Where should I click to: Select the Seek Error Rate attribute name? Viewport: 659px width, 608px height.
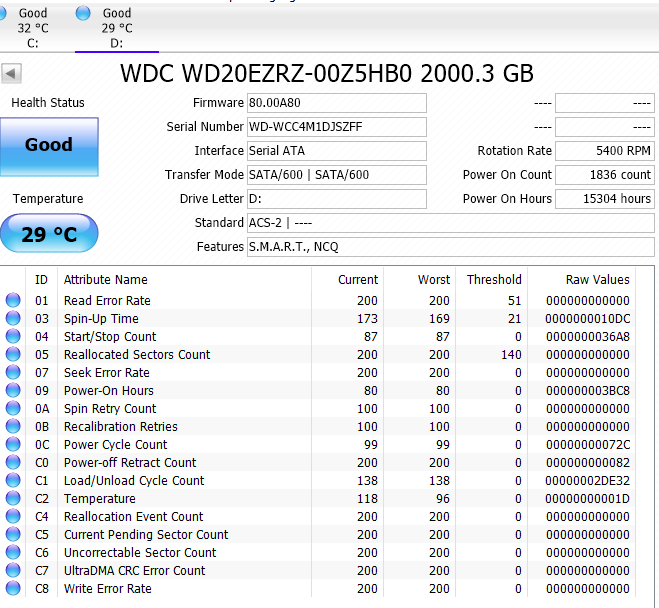tap(106, 373)
